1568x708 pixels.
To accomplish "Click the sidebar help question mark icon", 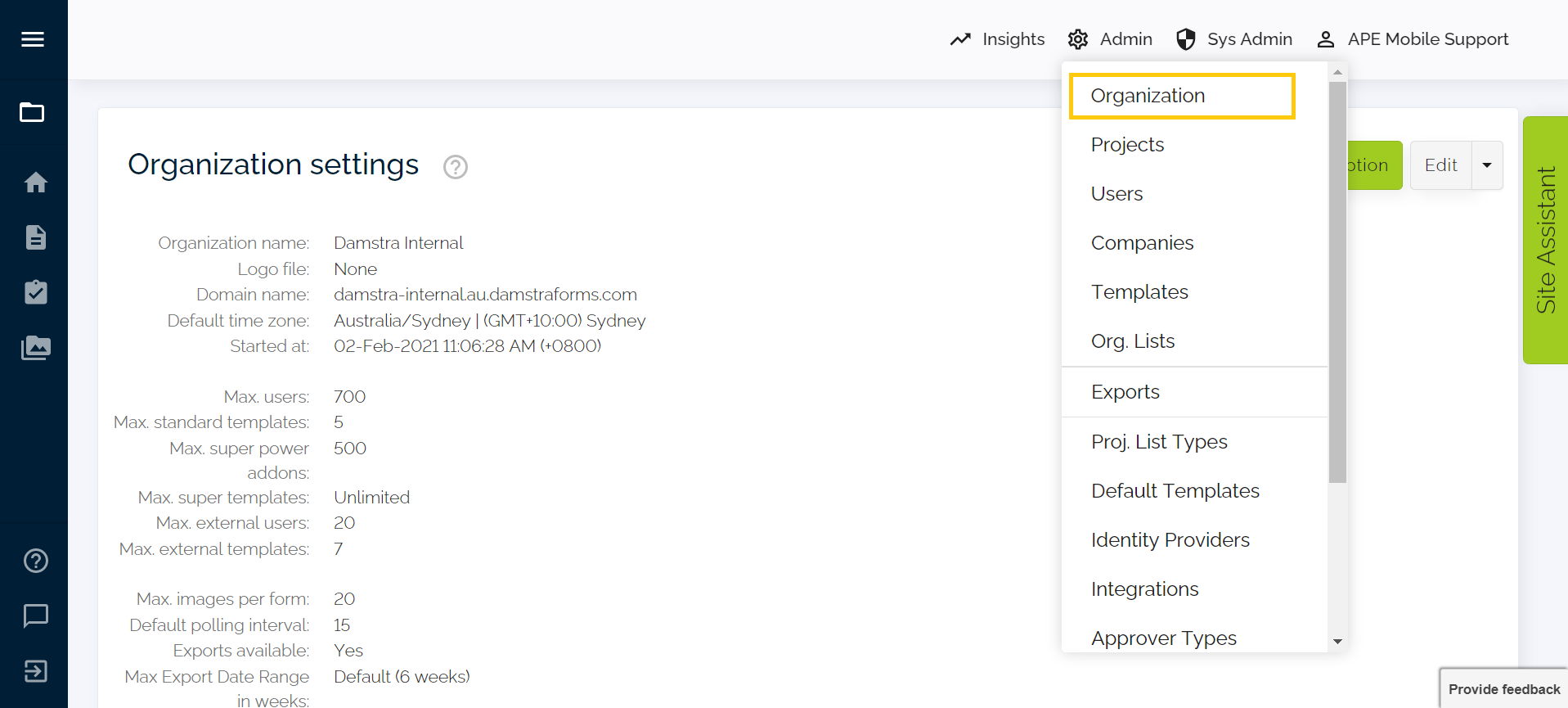I will tap(35, 561).
